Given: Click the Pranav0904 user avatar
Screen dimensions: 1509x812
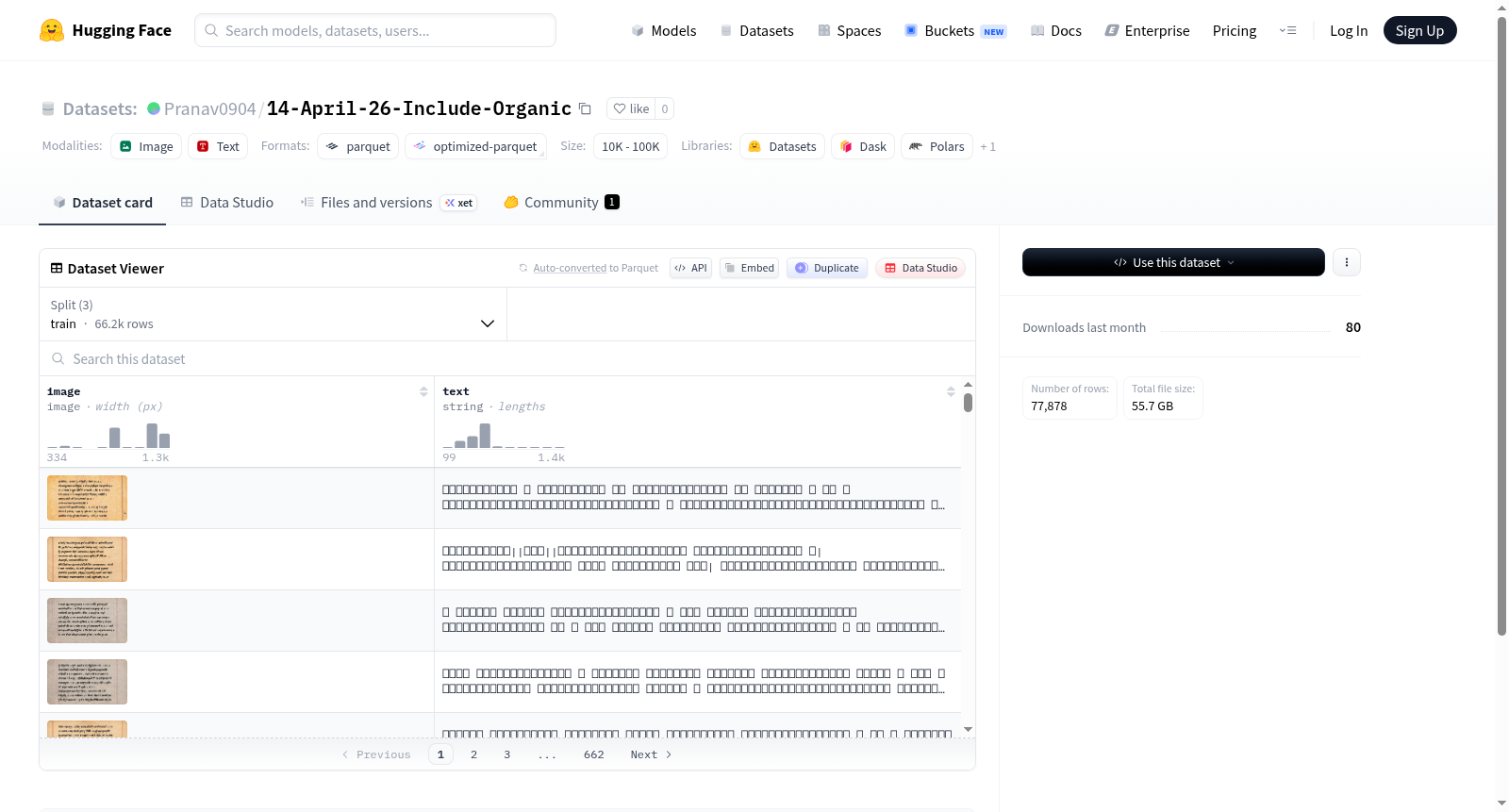Looking at the screenshot, I should click(154, 108).
